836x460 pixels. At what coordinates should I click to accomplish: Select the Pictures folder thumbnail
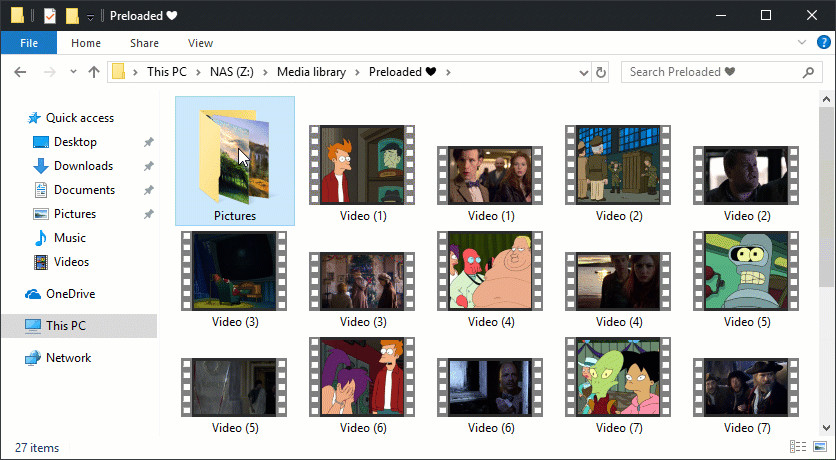pyautogui.click(x=235, y=161)
